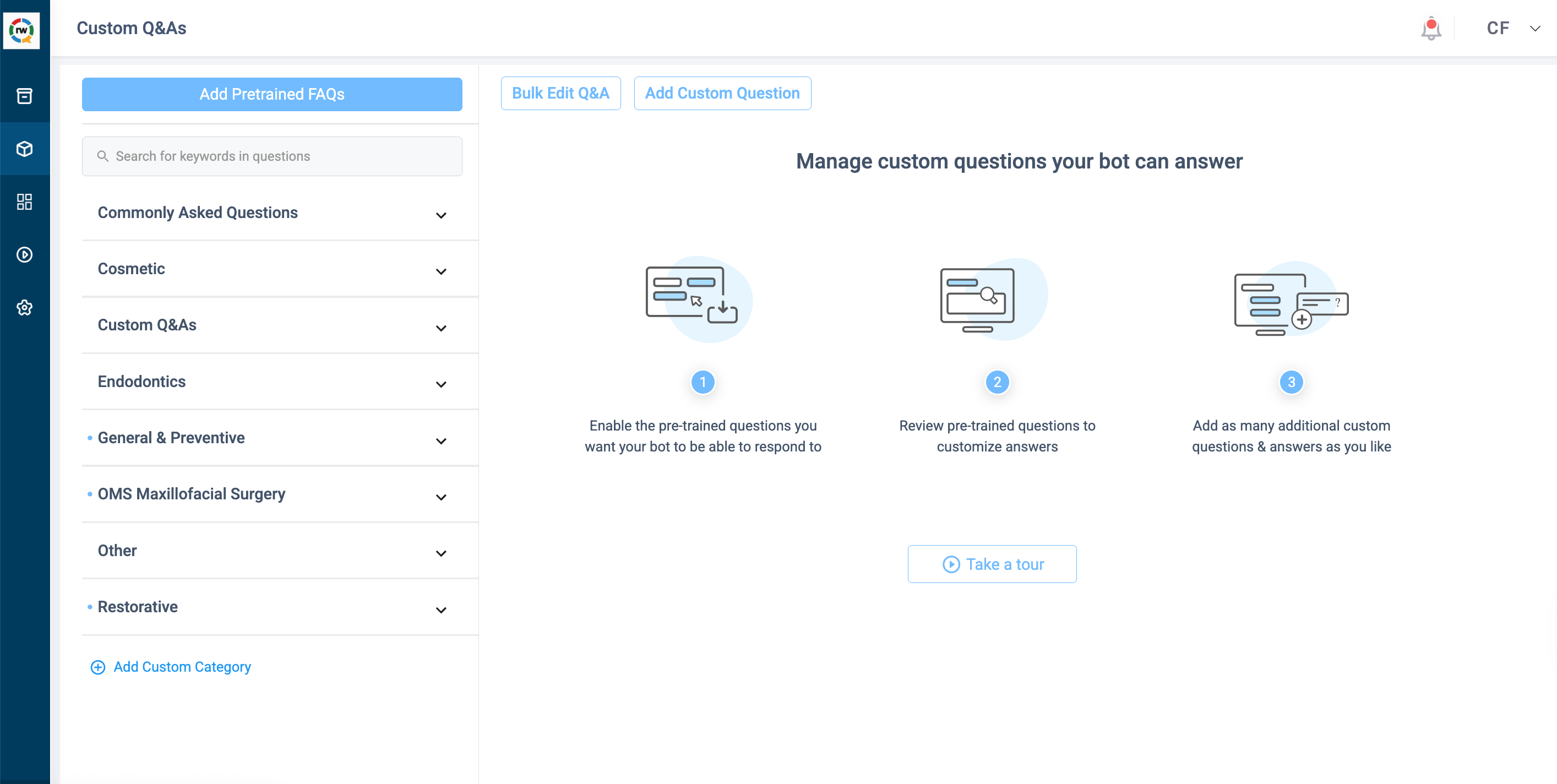Viewport: 1557px width, 784px height.
Task: Open the notifications bell
Action: click(x=1431, y=29)
